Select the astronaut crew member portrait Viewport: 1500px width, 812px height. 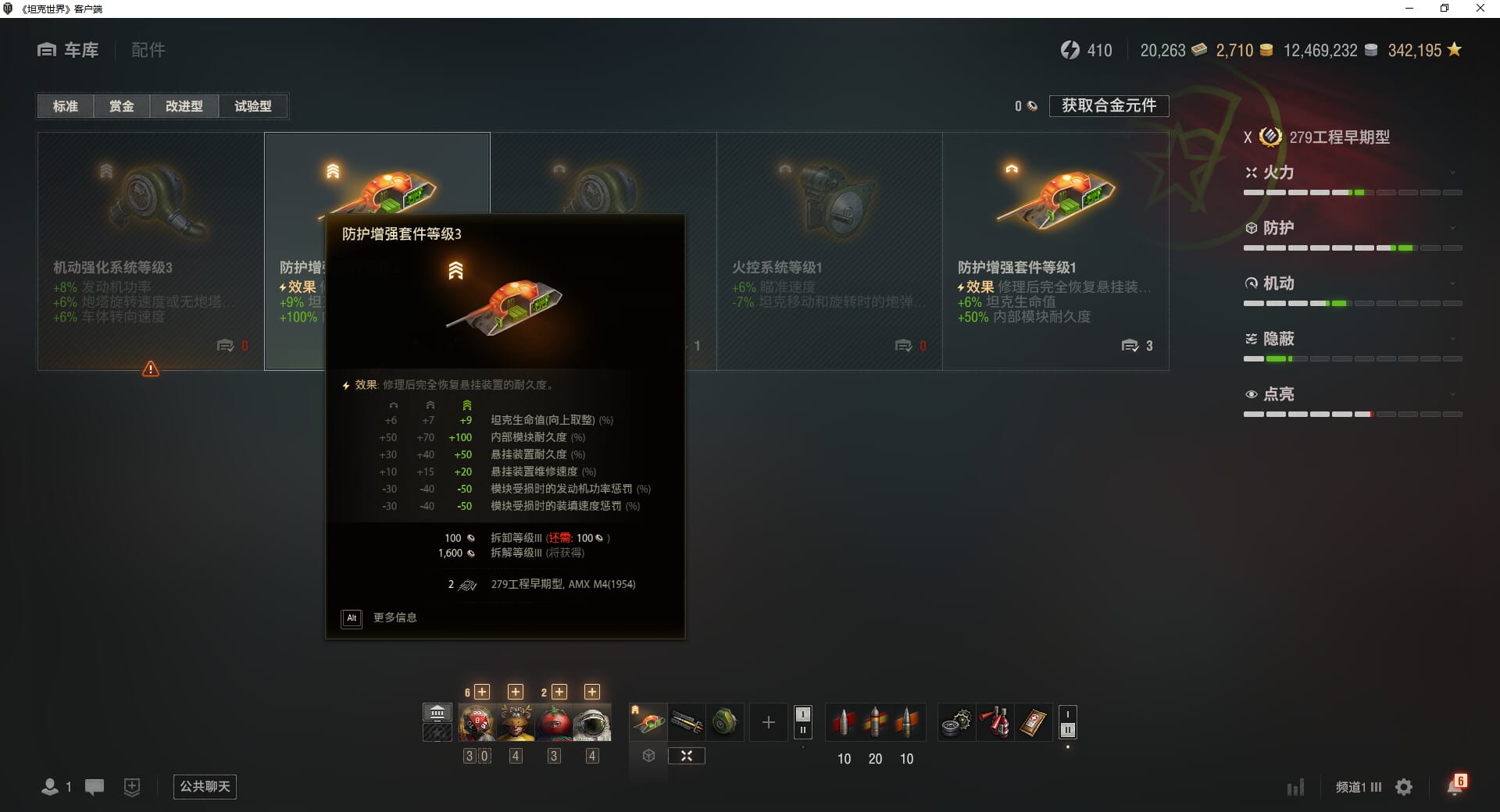tap(592, 722)
